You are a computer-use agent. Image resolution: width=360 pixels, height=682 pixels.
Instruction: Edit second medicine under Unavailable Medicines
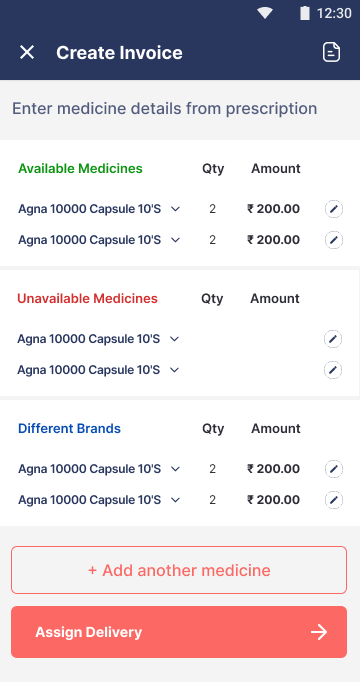(x=333, y=370)
